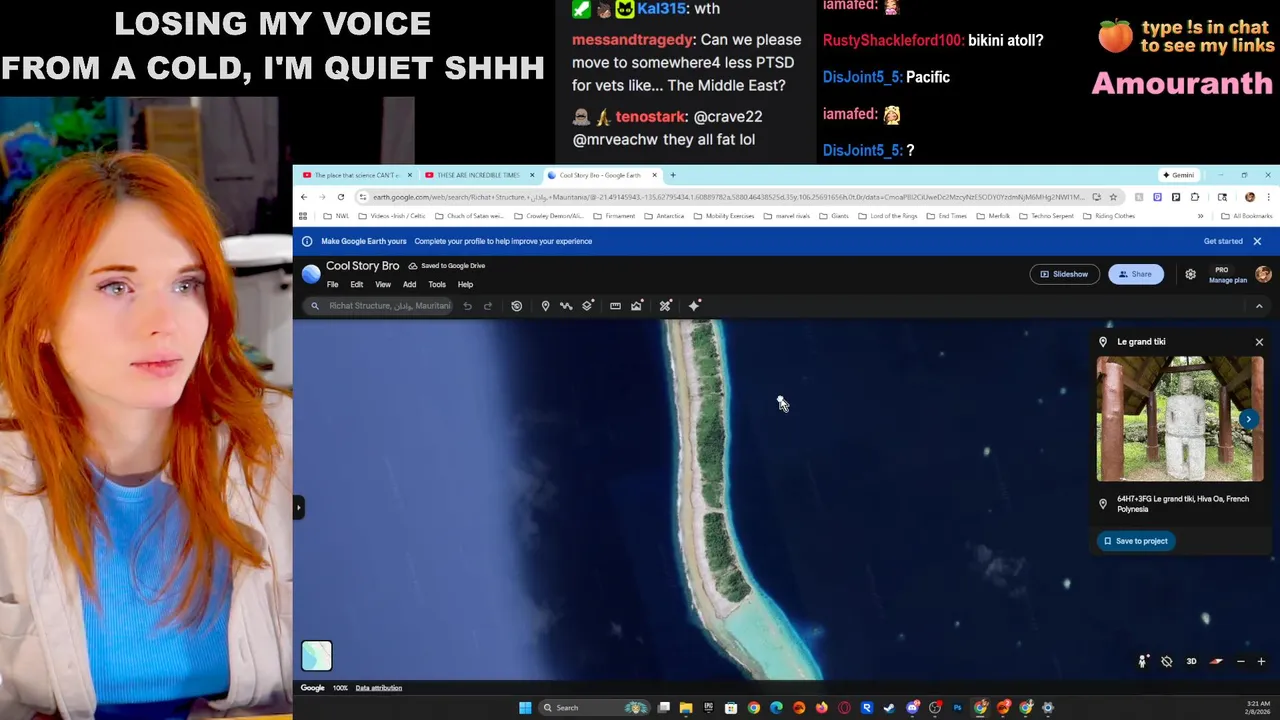This screenshot has height=720, width=1280.
Task: Reload the Google Earth page
Action: click(x=341, y=197)
